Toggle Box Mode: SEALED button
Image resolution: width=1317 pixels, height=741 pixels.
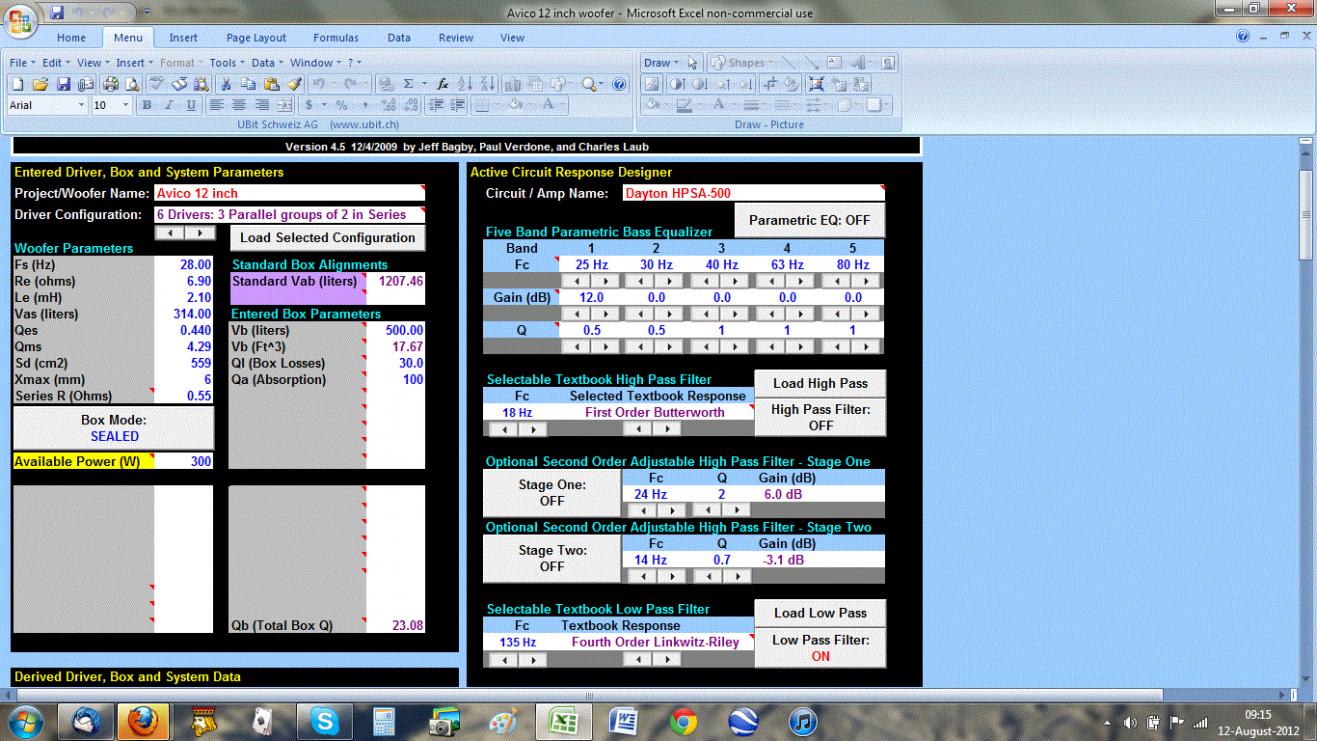pyautogui.click(x=114, y=428)
